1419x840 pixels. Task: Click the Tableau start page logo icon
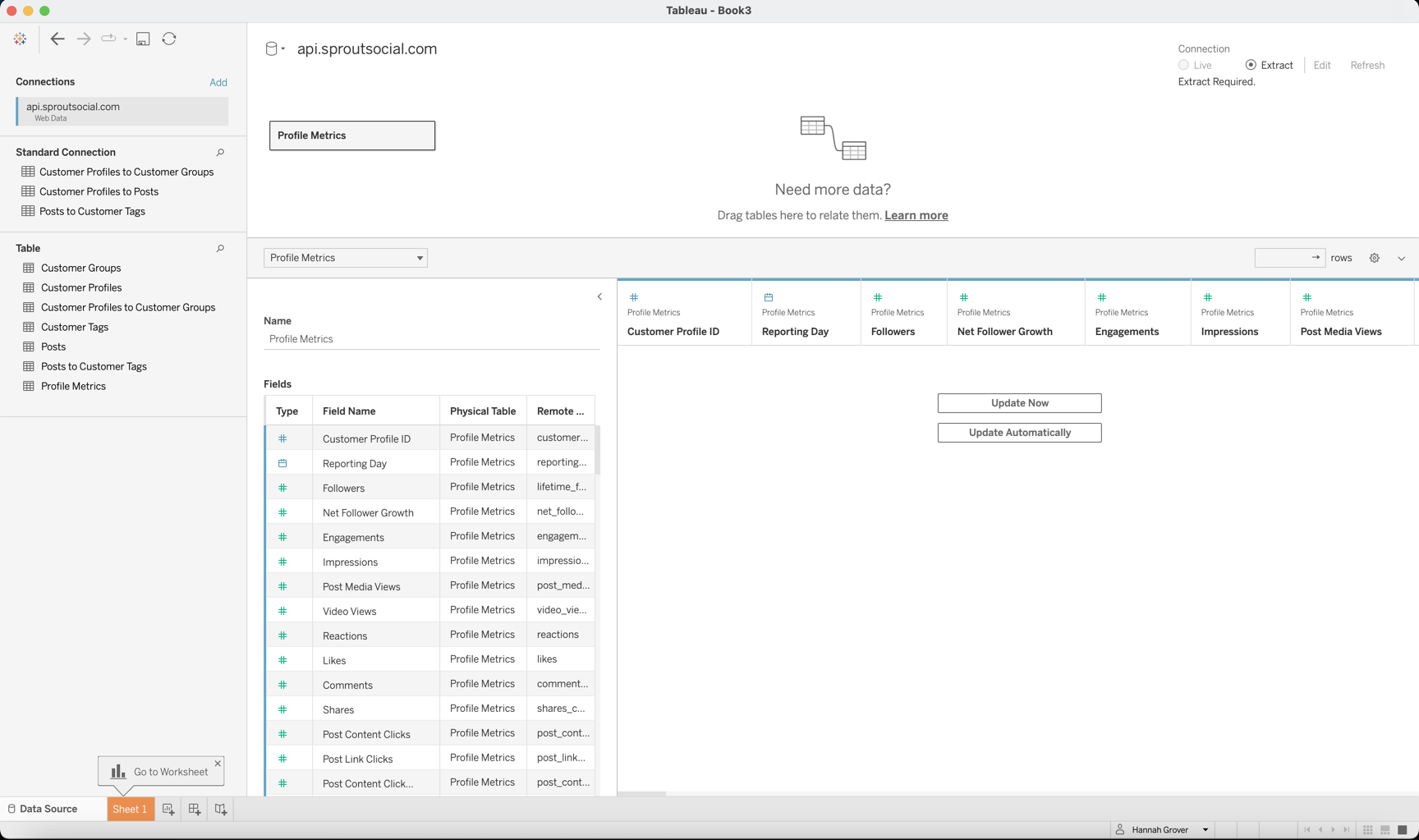[x=21, y=39]
